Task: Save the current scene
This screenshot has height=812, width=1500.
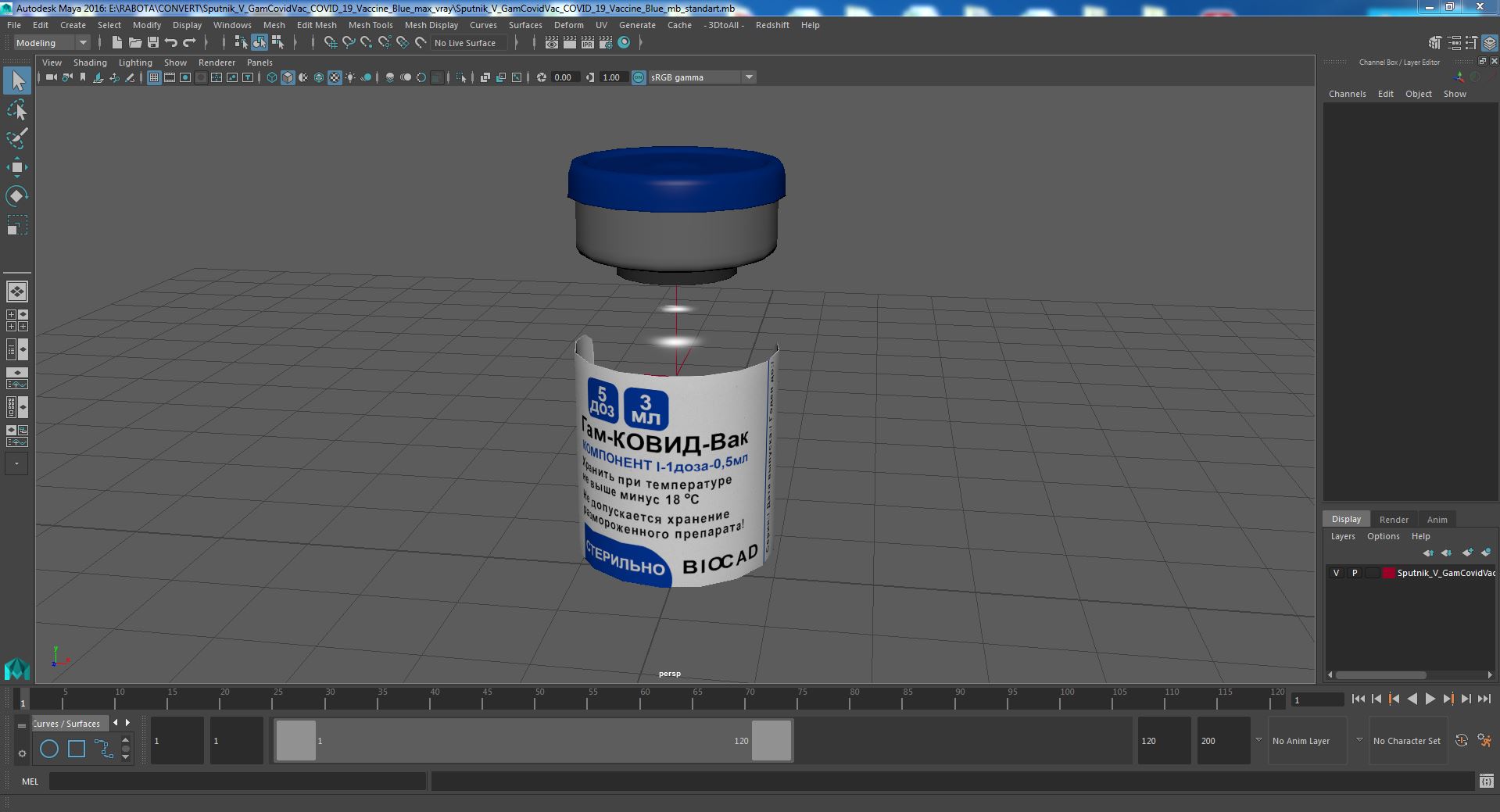Action: pyautogui.click(x=153, y=43)
